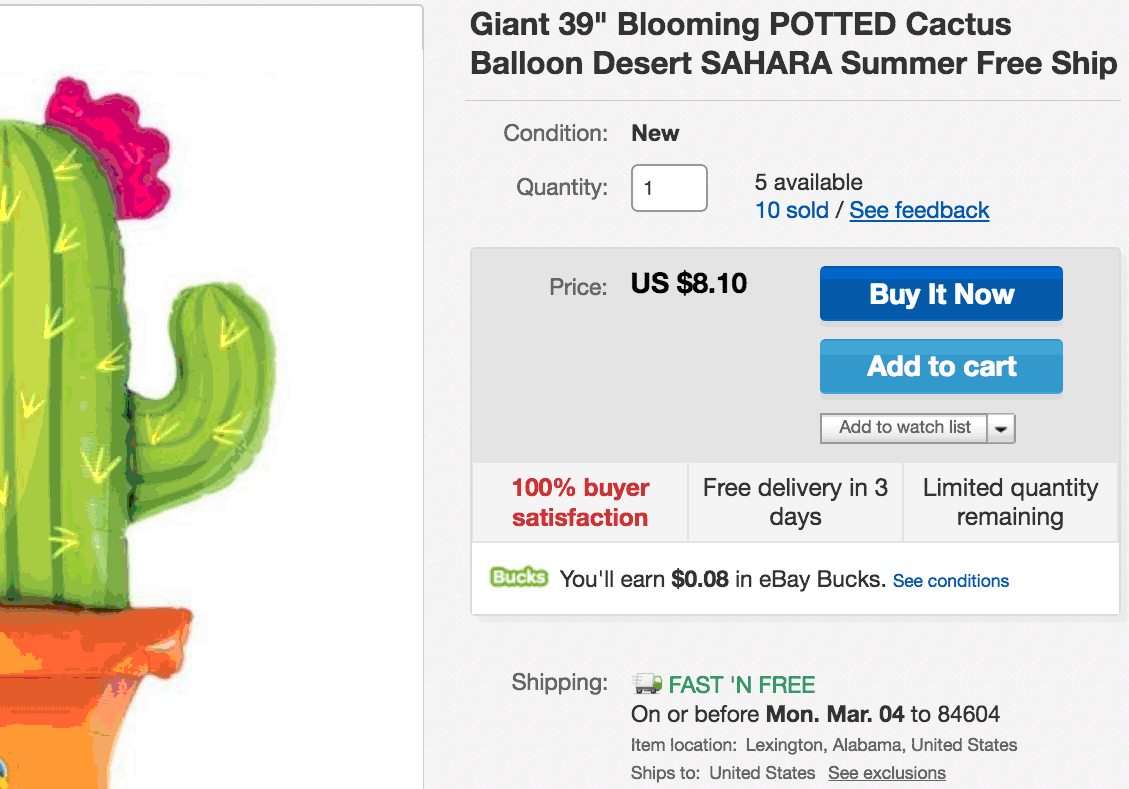1129x789 pixels.
Task: Open the "10 sold" link
Action: pyautogui.click(x=791, y=210)
